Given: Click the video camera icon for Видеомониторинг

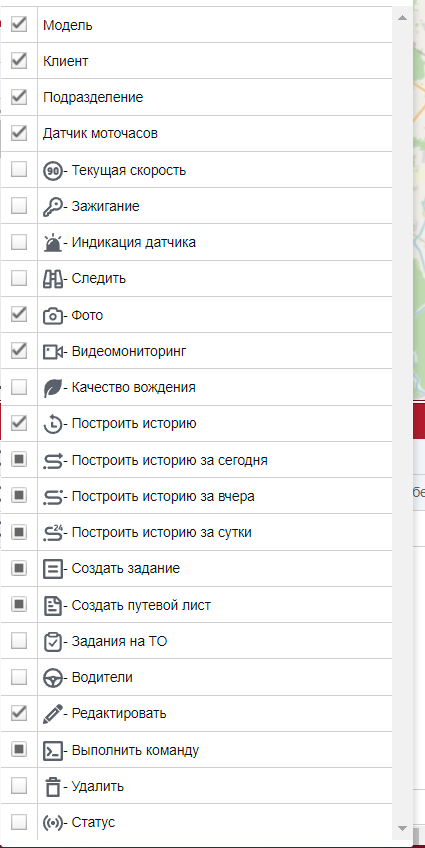Looking at the screenshot, I should pyautogui.click(x=53, y=352).
